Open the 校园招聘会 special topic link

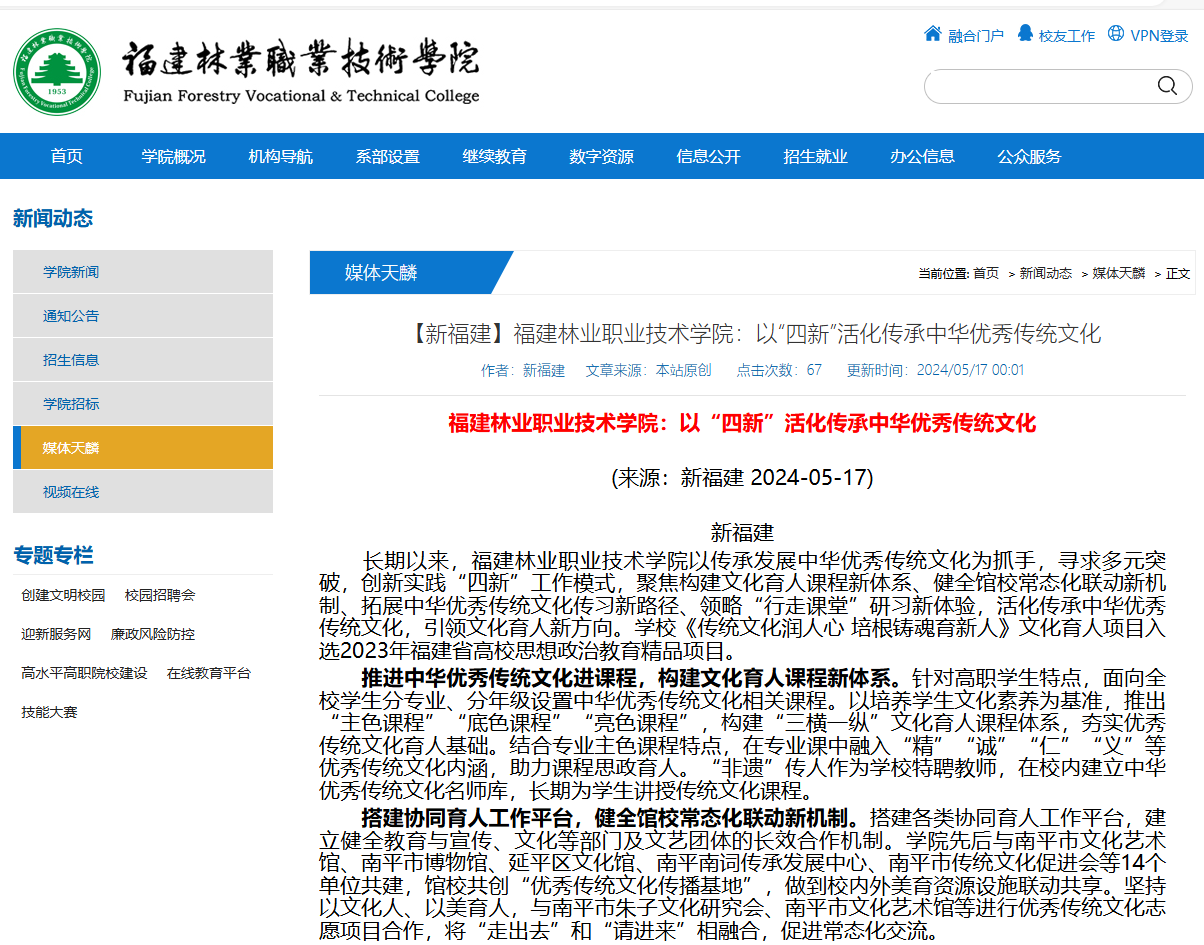tap(160, 595)
